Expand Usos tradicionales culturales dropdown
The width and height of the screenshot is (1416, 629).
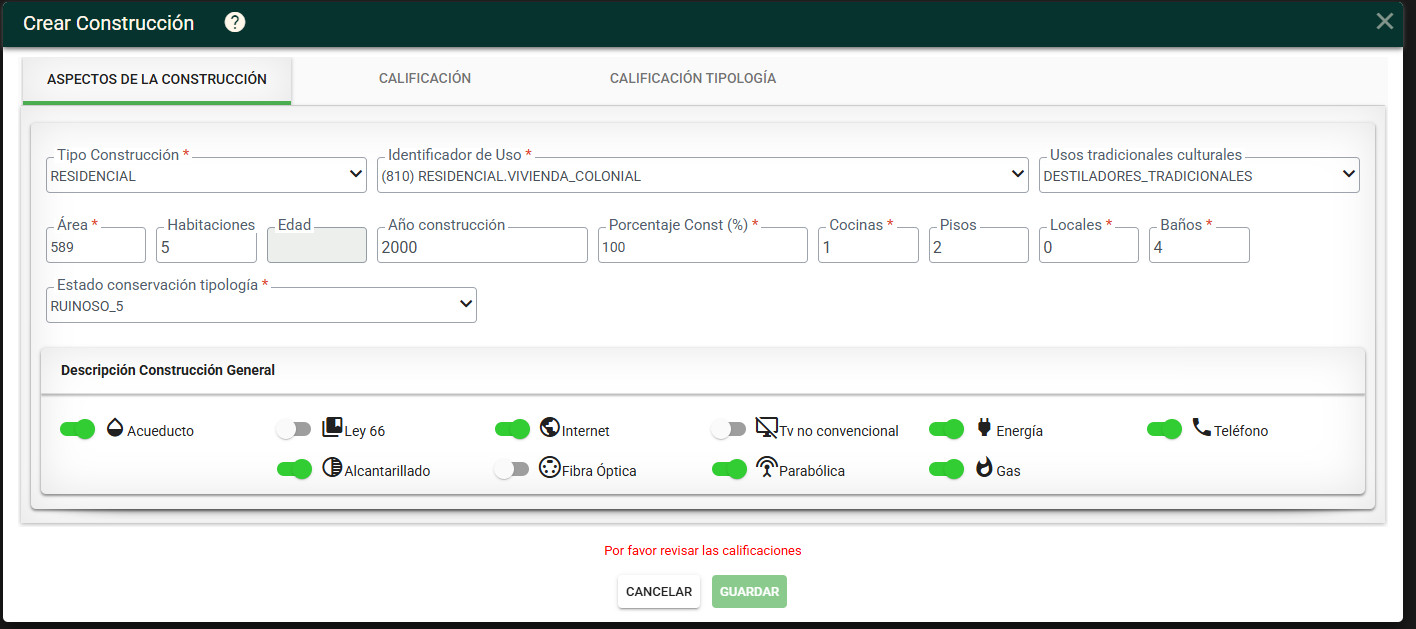[x=1199, y=175]
